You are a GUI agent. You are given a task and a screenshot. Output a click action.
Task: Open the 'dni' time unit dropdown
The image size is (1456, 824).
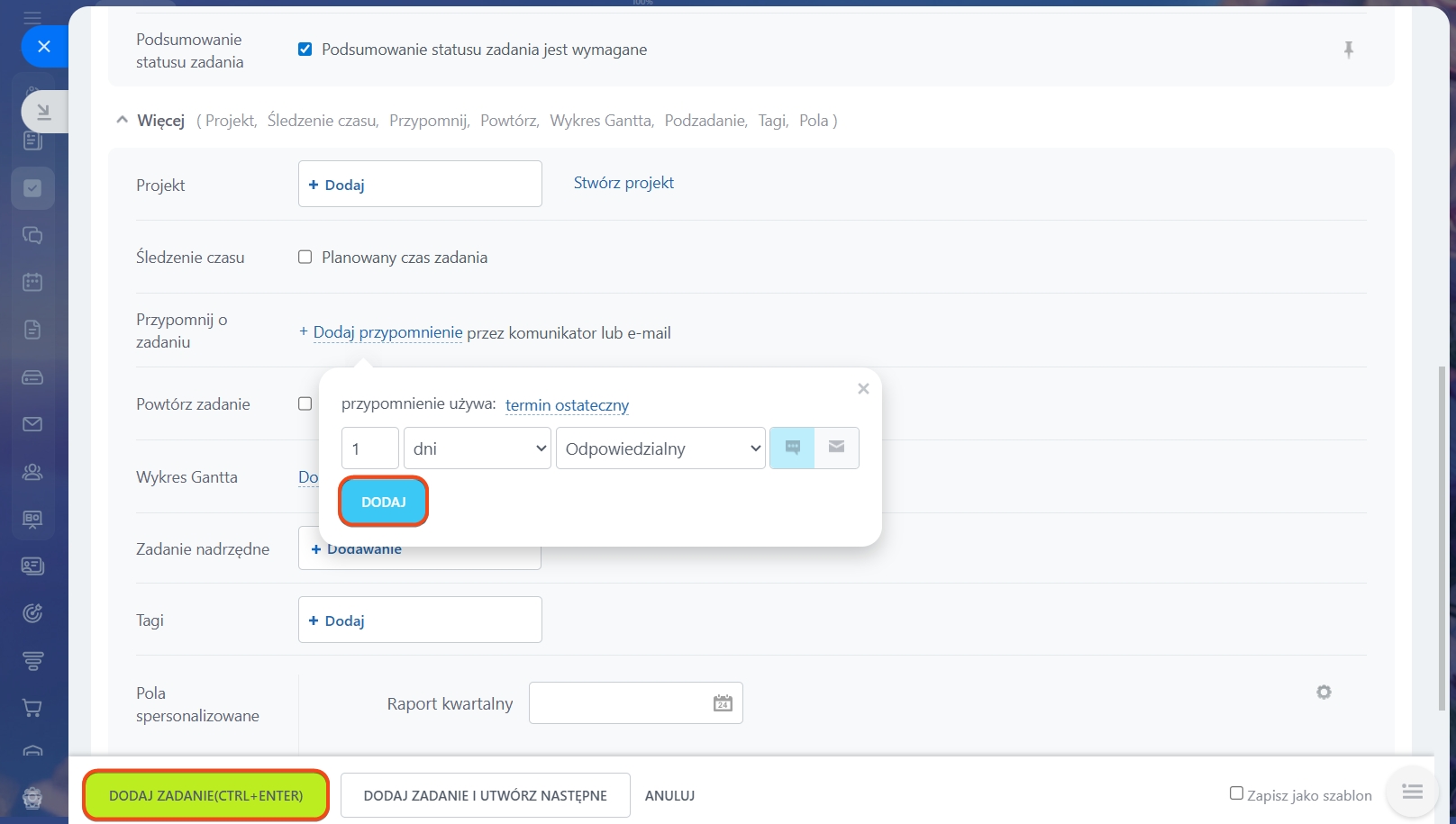coord(478,448)
